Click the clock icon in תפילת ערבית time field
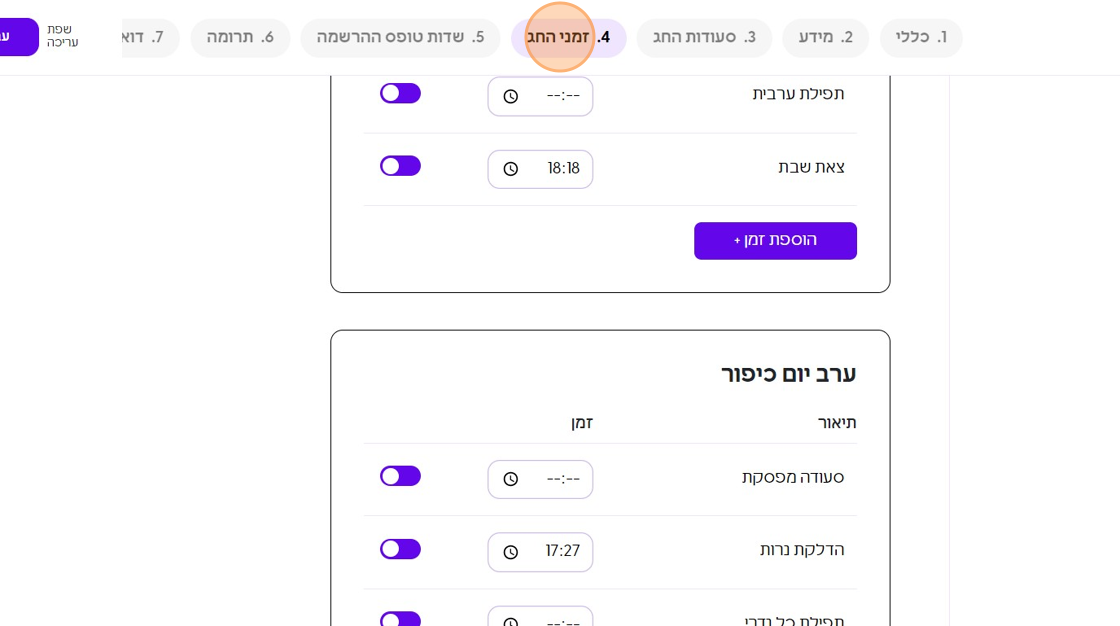This screenshot has height=626, width=1120. [511, 97]
